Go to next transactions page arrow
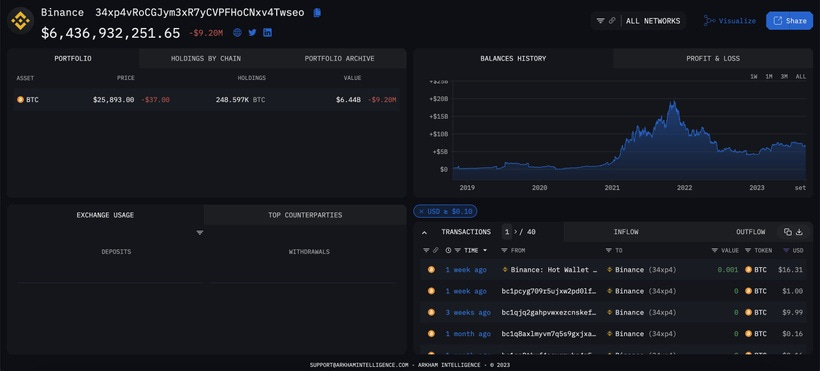Viewport: 820px width, 371px height. (516, 232)
